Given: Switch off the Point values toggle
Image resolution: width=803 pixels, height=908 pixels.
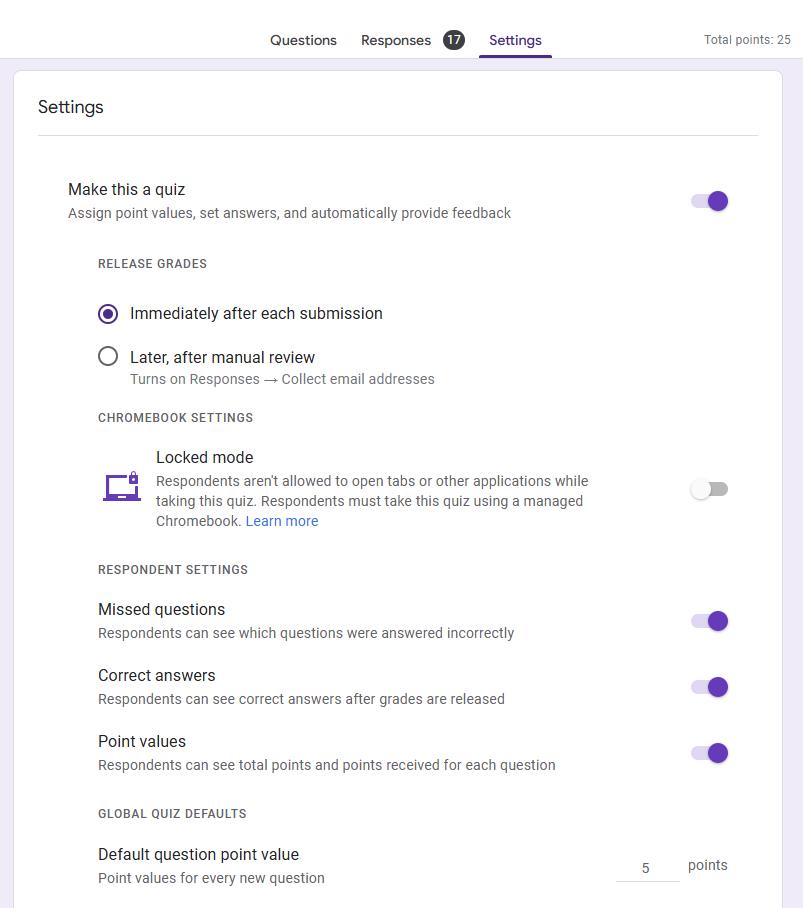Looking at the screenshot, I should [710, 753].
